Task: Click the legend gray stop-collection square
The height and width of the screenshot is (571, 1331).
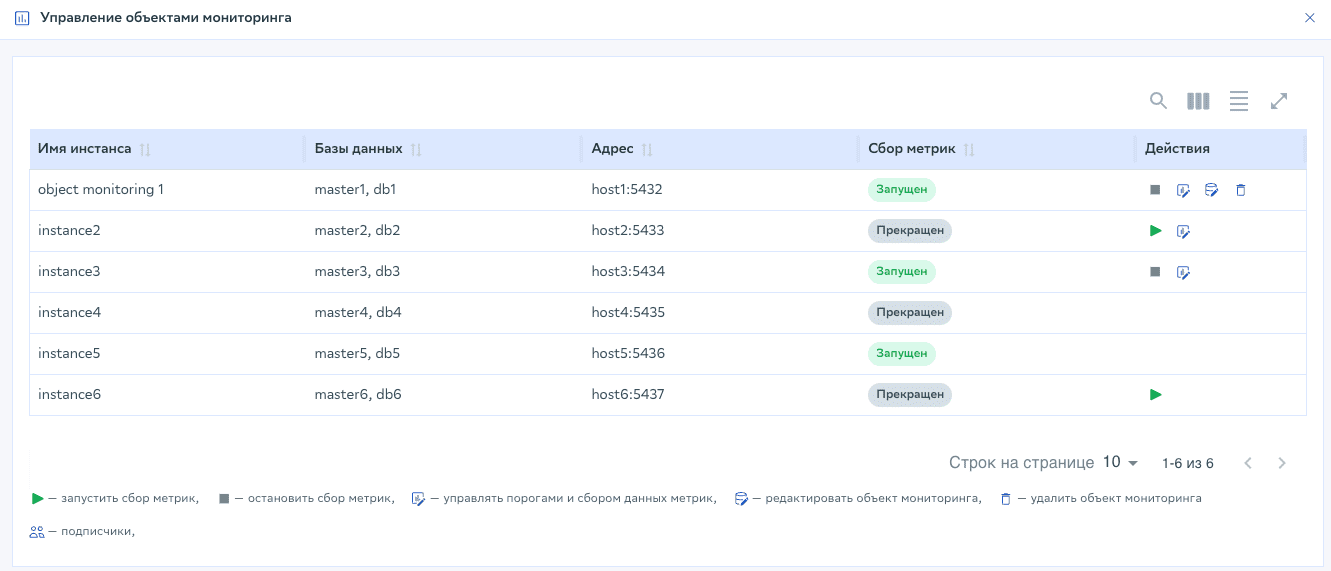Action: click(224, 498)
